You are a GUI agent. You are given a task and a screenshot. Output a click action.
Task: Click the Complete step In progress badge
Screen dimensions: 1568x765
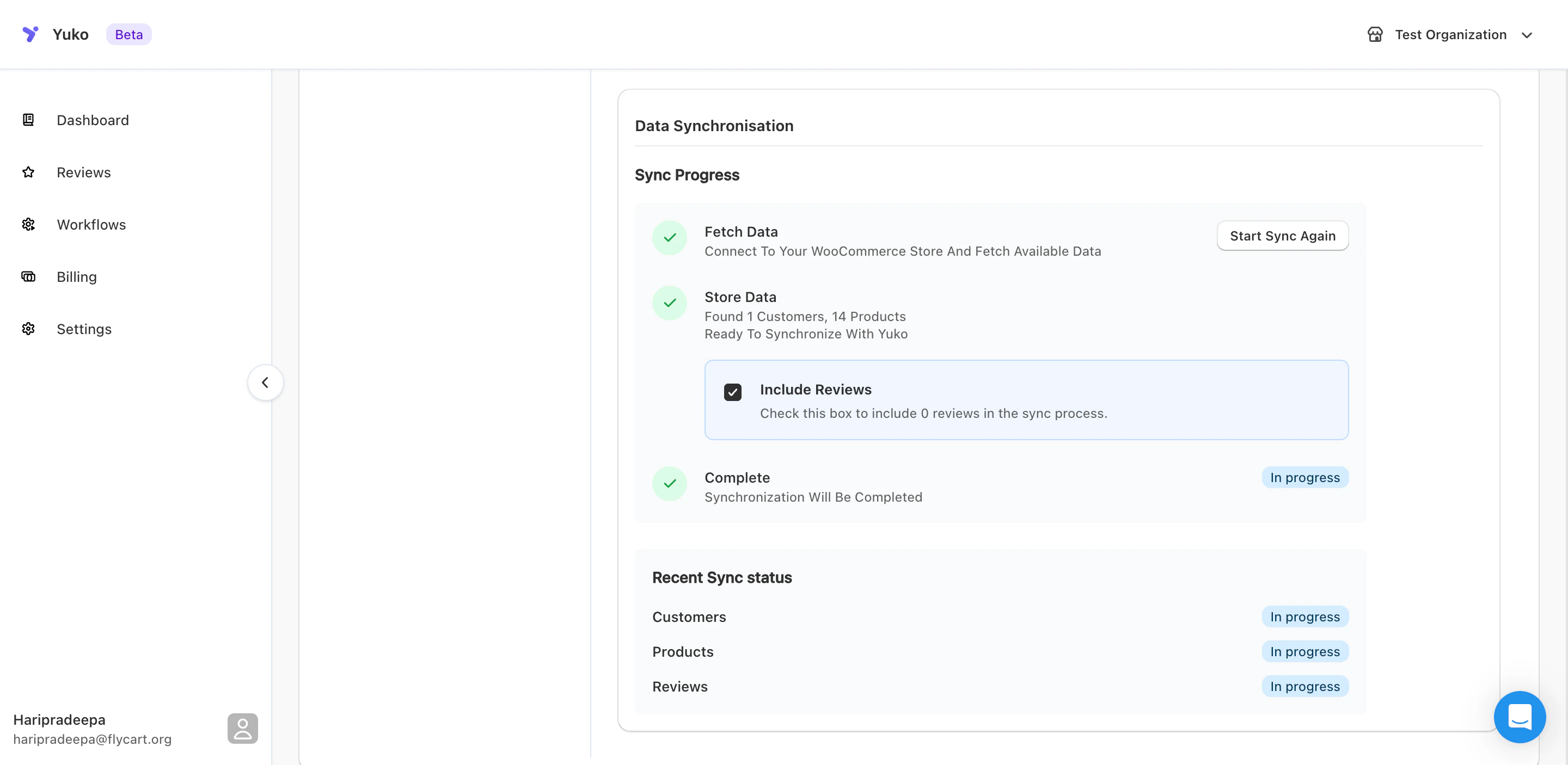pyautogui.click(x=1304, y=477)
